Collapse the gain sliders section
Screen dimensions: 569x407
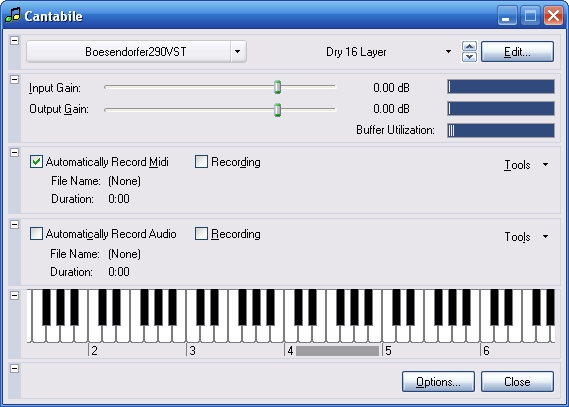(x=15, y=79)
